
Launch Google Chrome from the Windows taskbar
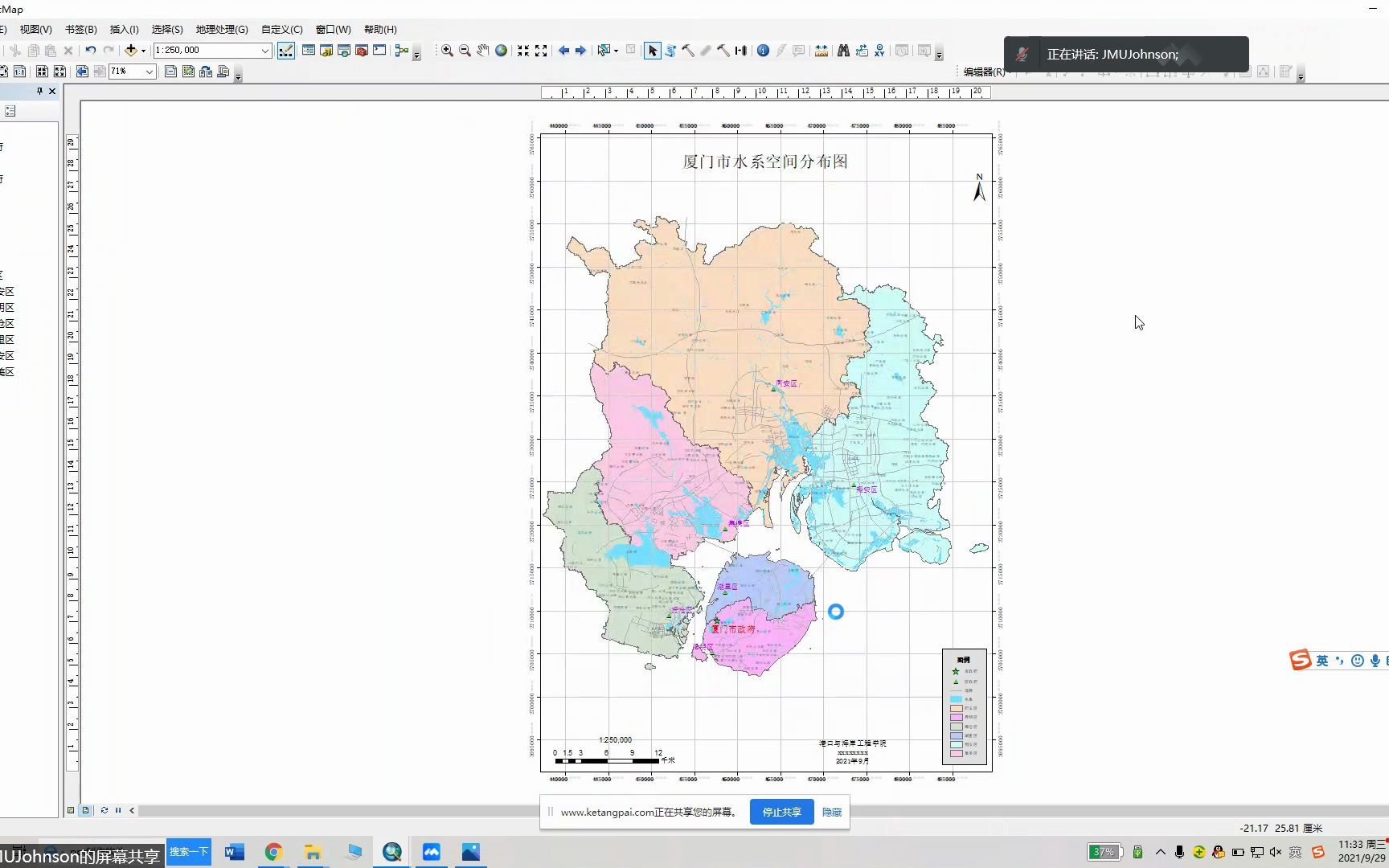click(273, 852)
